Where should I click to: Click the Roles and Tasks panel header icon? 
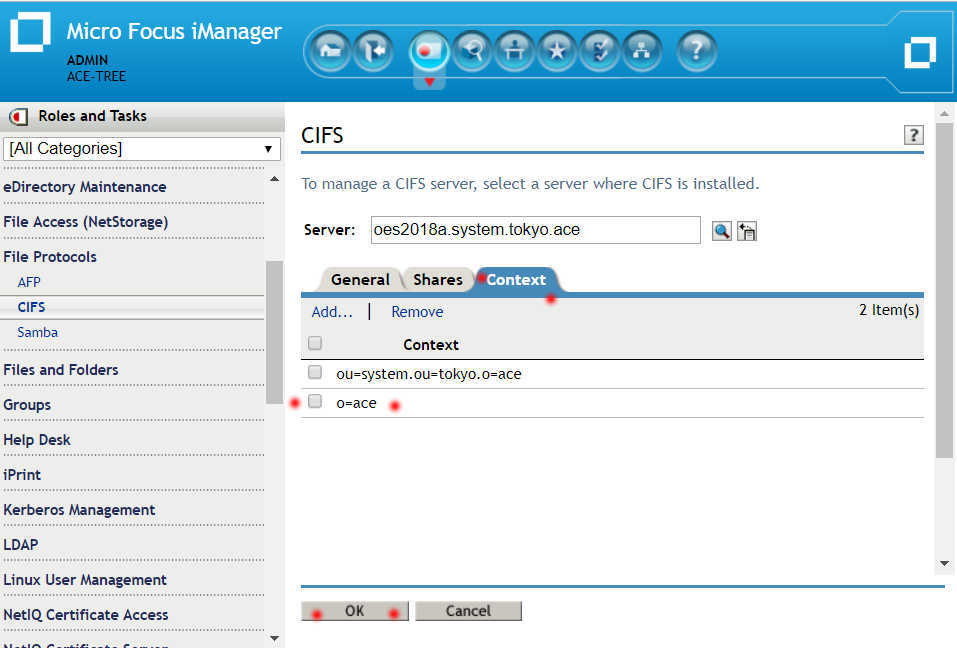click(x=18, y=116)
